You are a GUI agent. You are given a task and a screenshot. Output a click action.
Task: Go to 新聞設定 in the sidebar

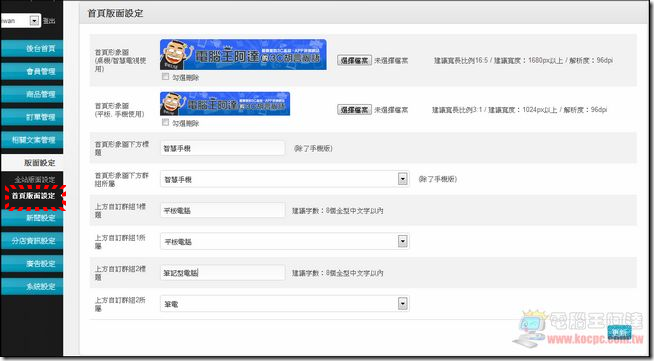[32, 218]
